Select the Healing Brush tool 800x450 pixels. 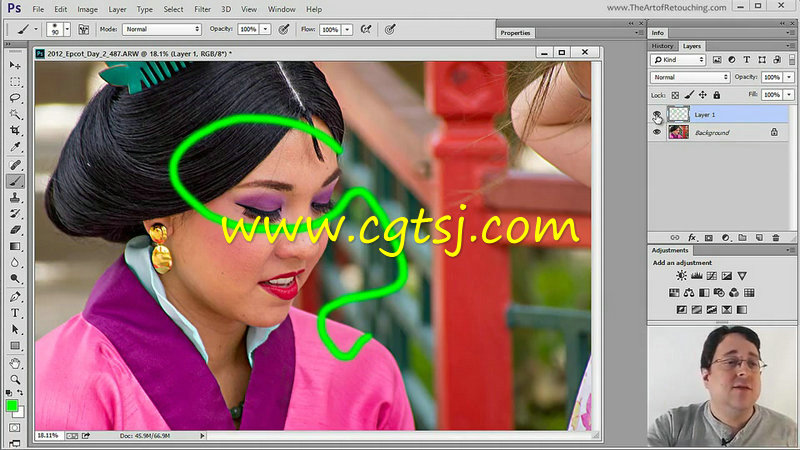coord(15,164)
